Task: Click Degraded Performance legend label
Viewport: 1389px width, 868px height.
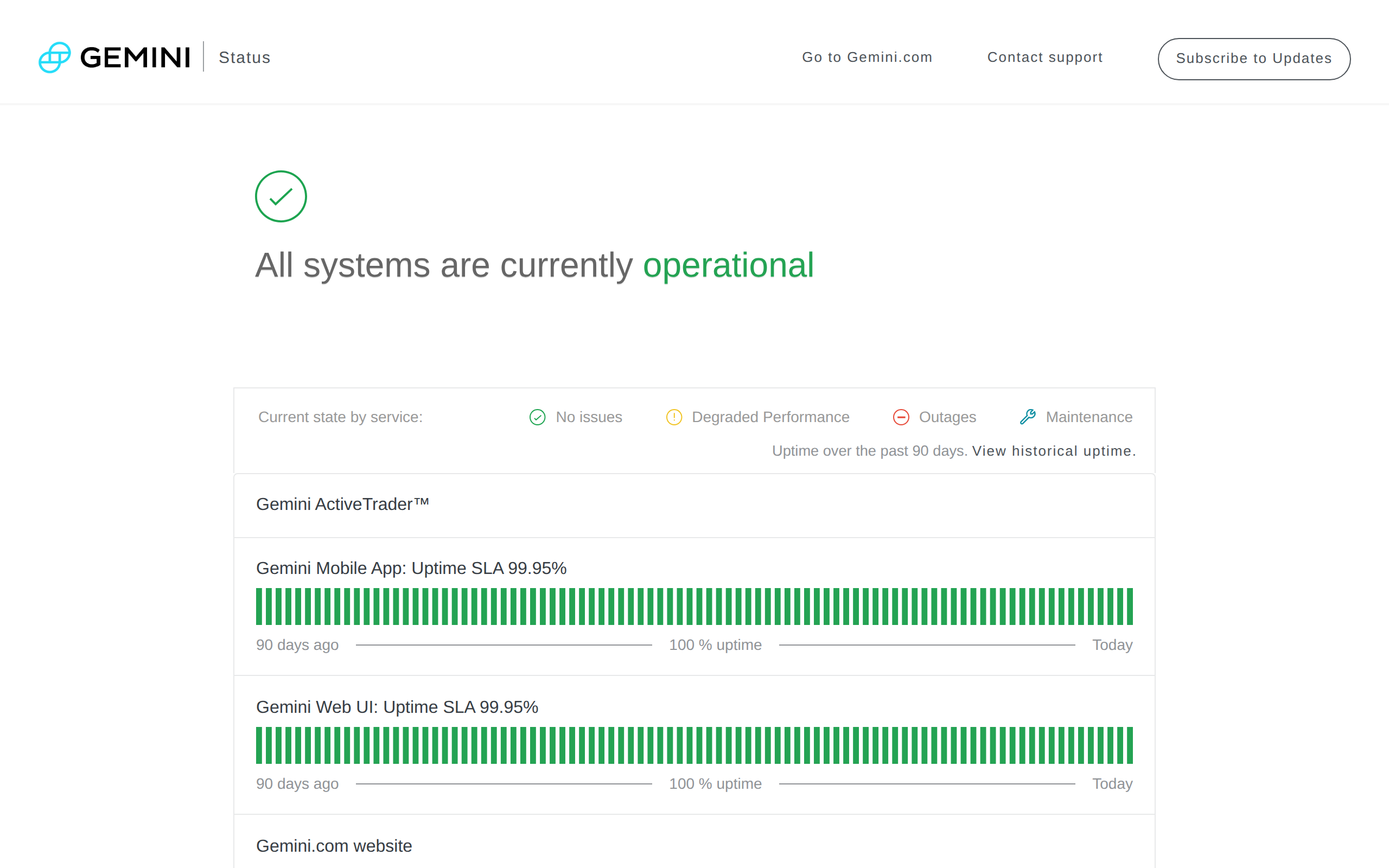Action: [x=770, y=417]
